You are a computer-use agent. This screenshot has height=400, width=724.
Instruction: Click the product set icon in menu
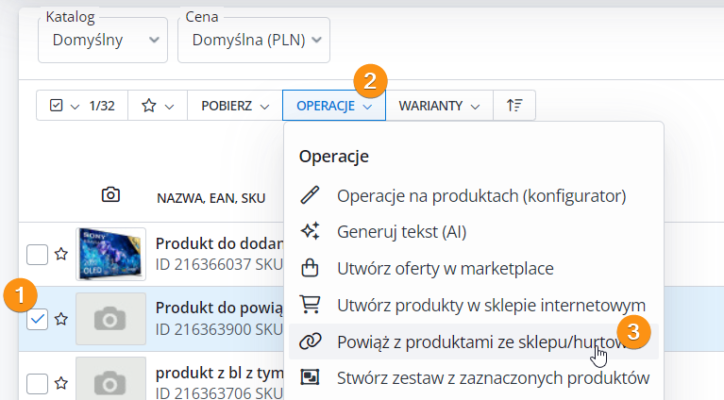click(310, 378)
